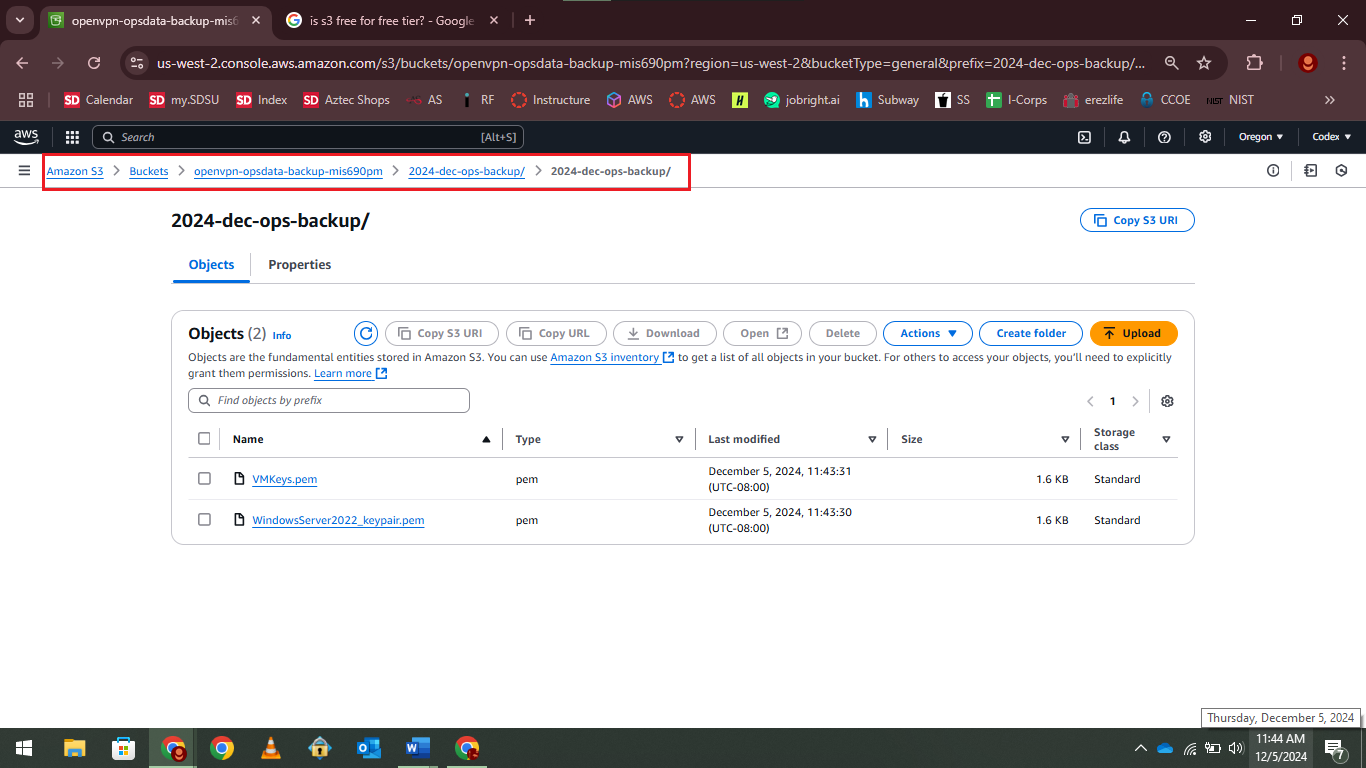Open the Instructure bookmark
Screen dimensions: 1366x768
point(550,100)
